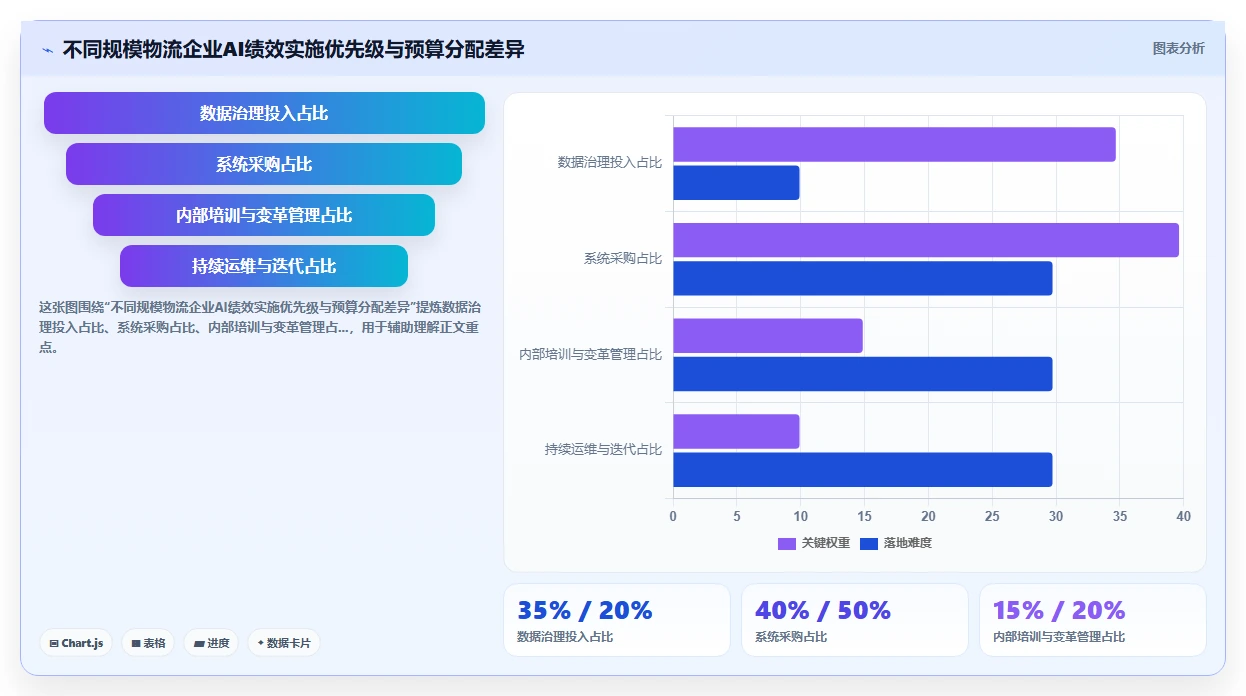Click the 内部培训与变革管理占比 y-axis label
This screenshot has height=696, width=1246.
point(591,354)
